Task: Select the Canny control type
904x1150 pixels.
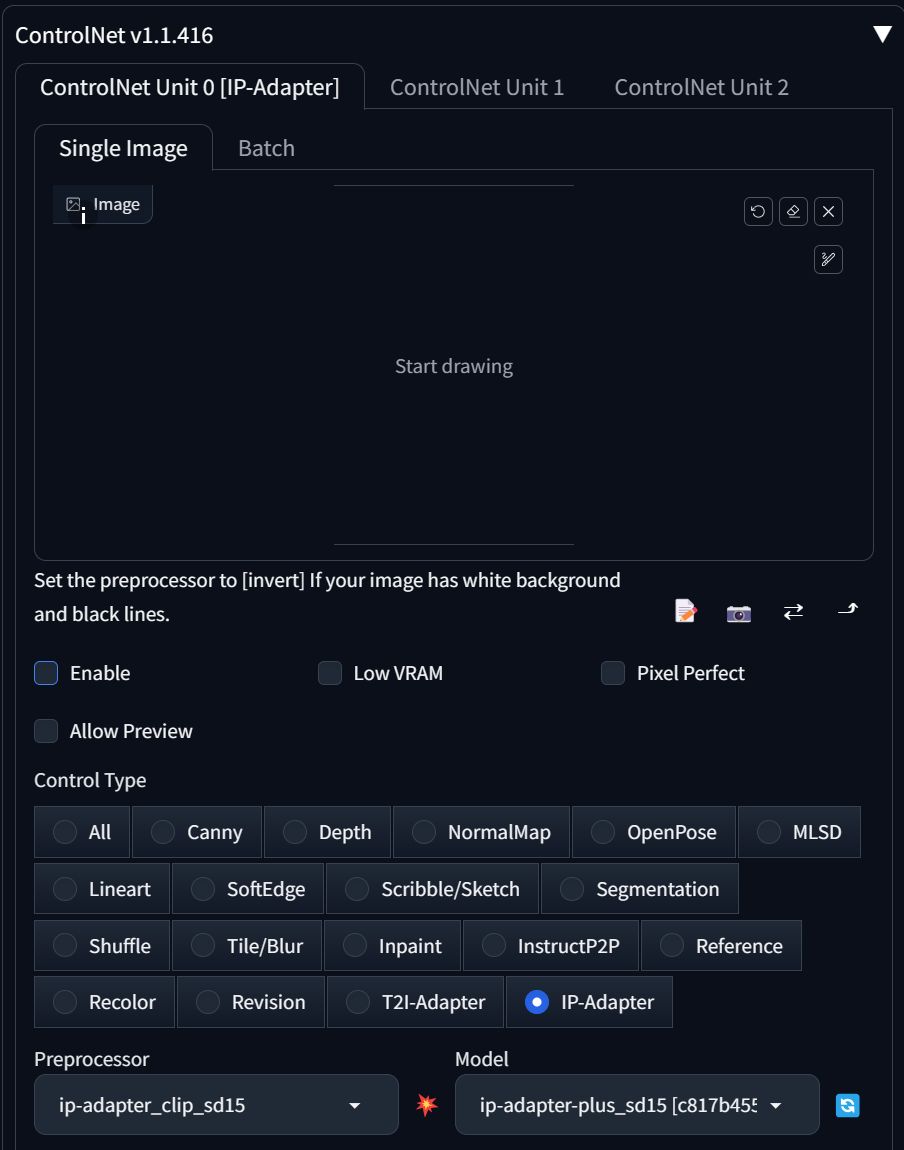Action: [x=196, y=832]
